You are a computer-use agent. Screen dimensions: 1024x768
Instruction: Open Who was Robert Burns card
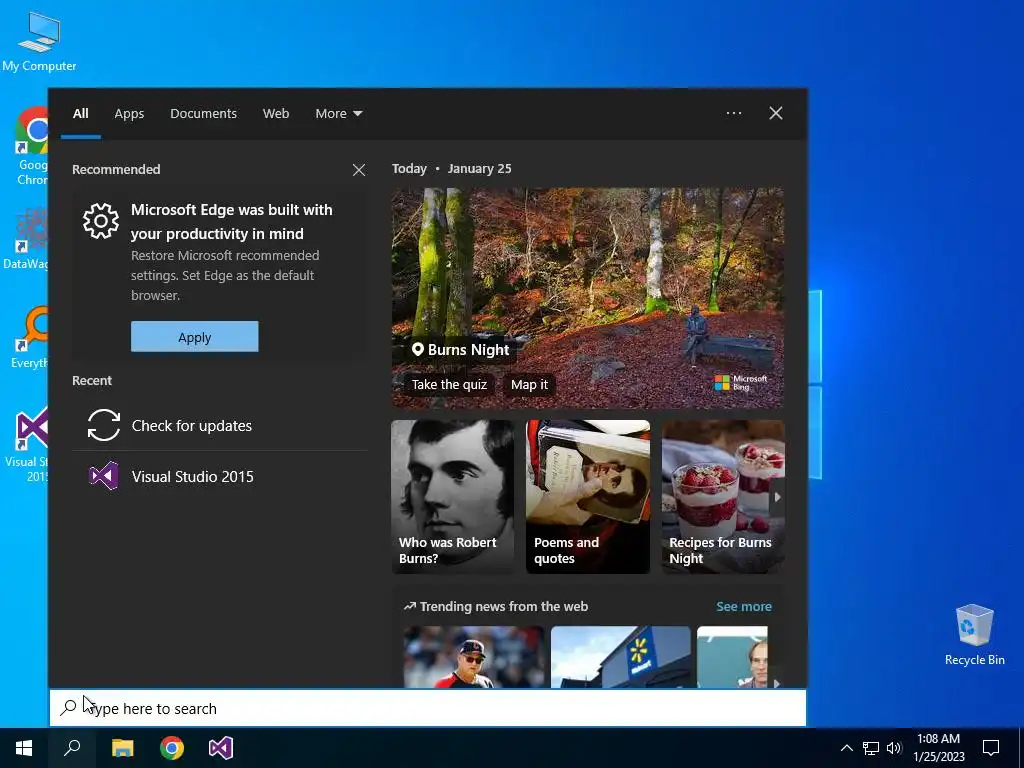(453, 497)
